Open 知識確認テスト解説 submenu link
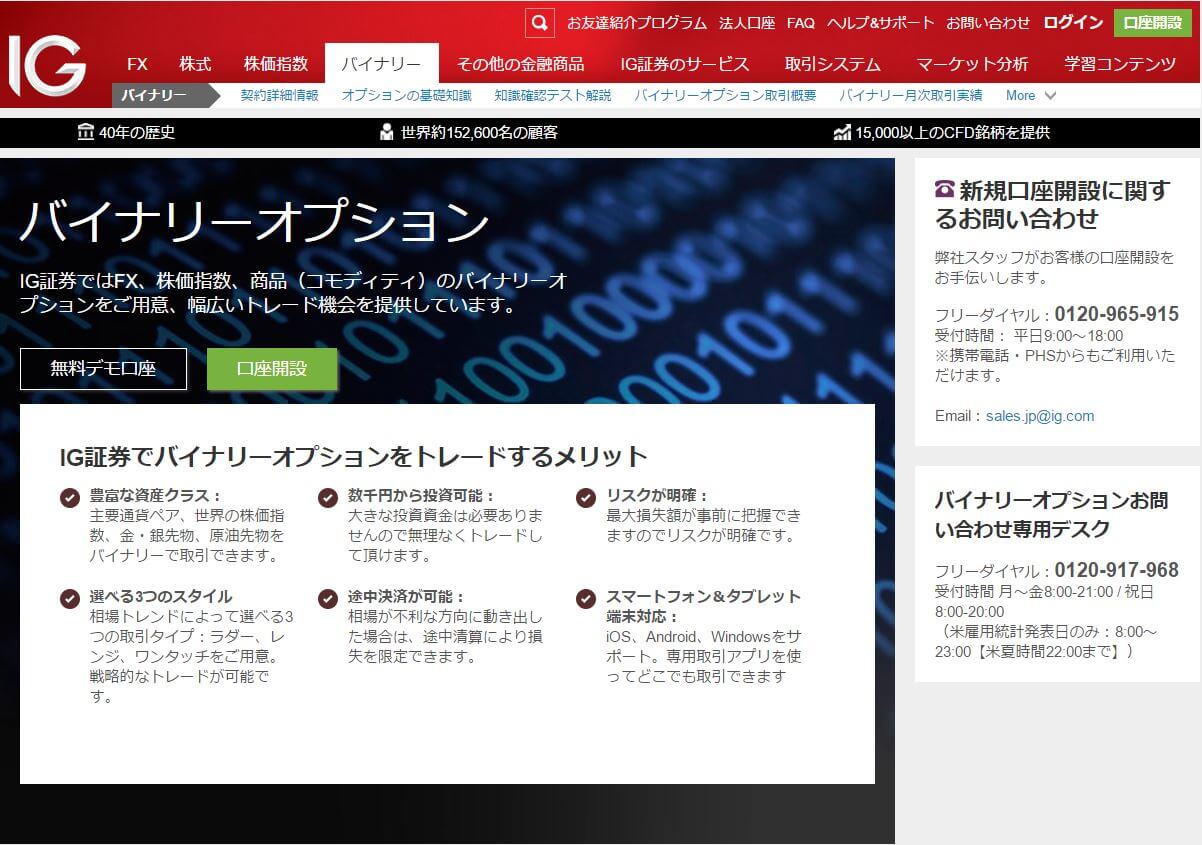 [553, 95]
